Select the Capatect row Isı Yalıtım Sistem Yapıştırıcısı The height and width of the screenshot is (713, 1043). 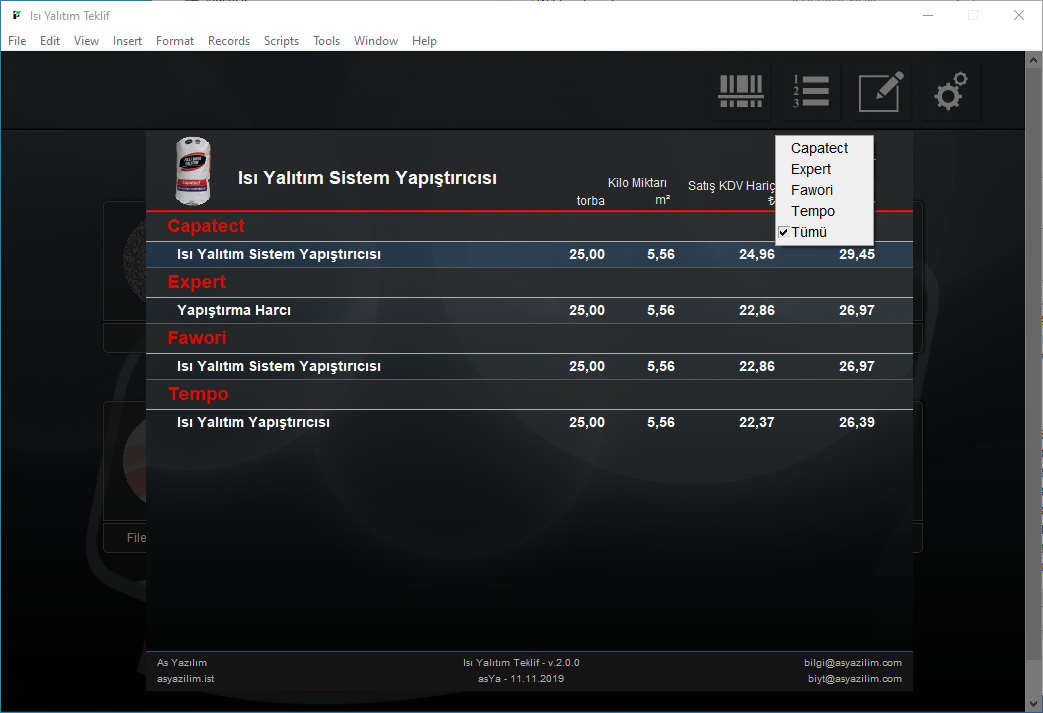[529, 254]
